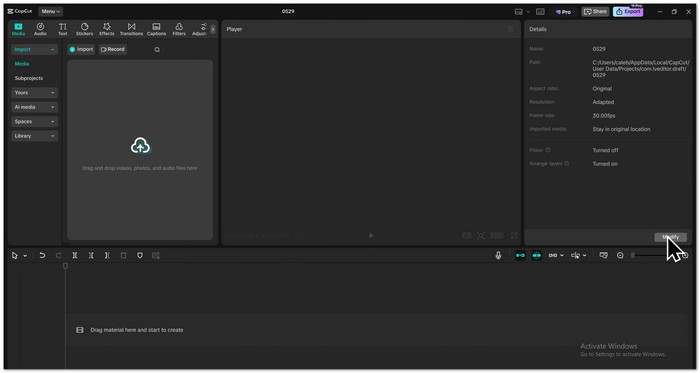The height and width of the screenshot is (373, 700).
Task: Click the Delete right trim icon
Action: [x=107, y=256]
